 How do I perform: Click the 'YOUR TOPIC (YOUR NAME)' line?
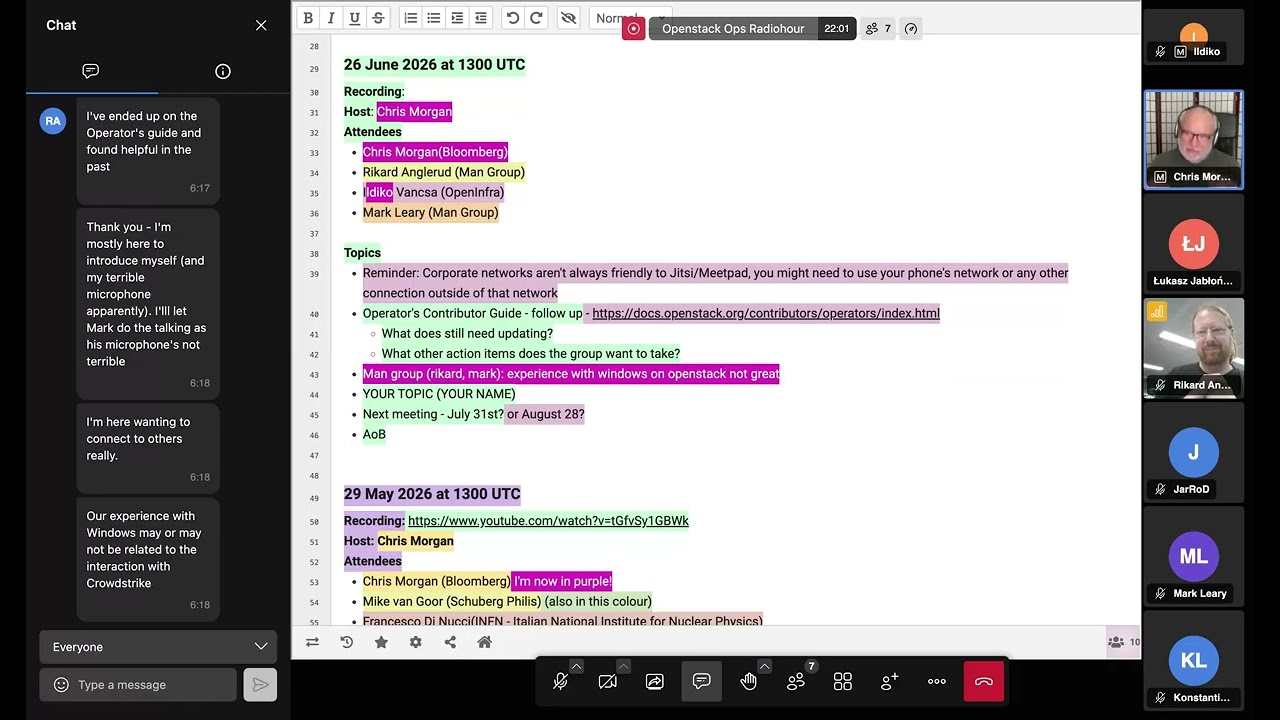439,394
